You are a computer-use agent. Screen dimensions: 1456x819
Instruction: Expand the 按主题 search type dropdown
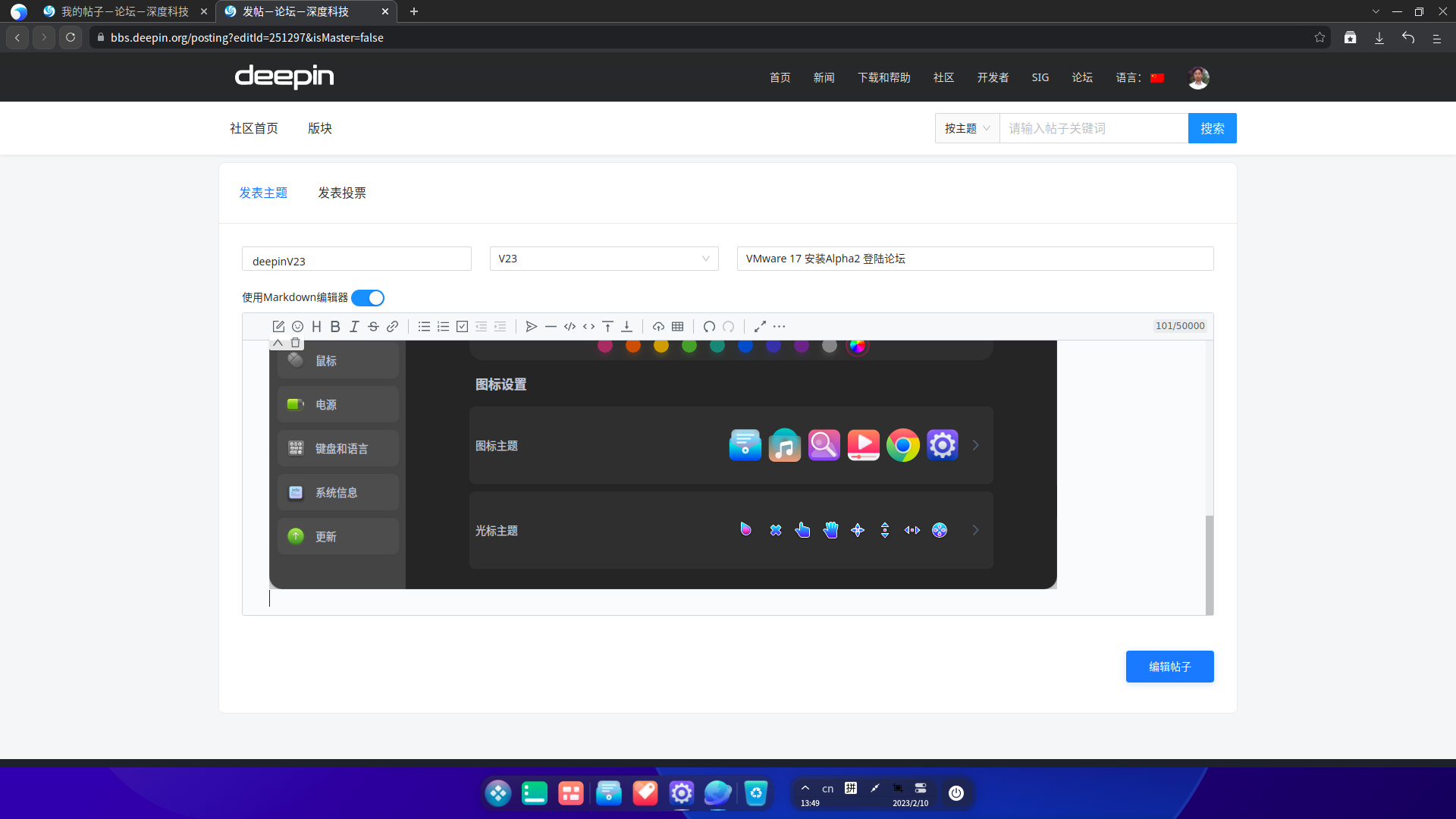click(967, 129)
